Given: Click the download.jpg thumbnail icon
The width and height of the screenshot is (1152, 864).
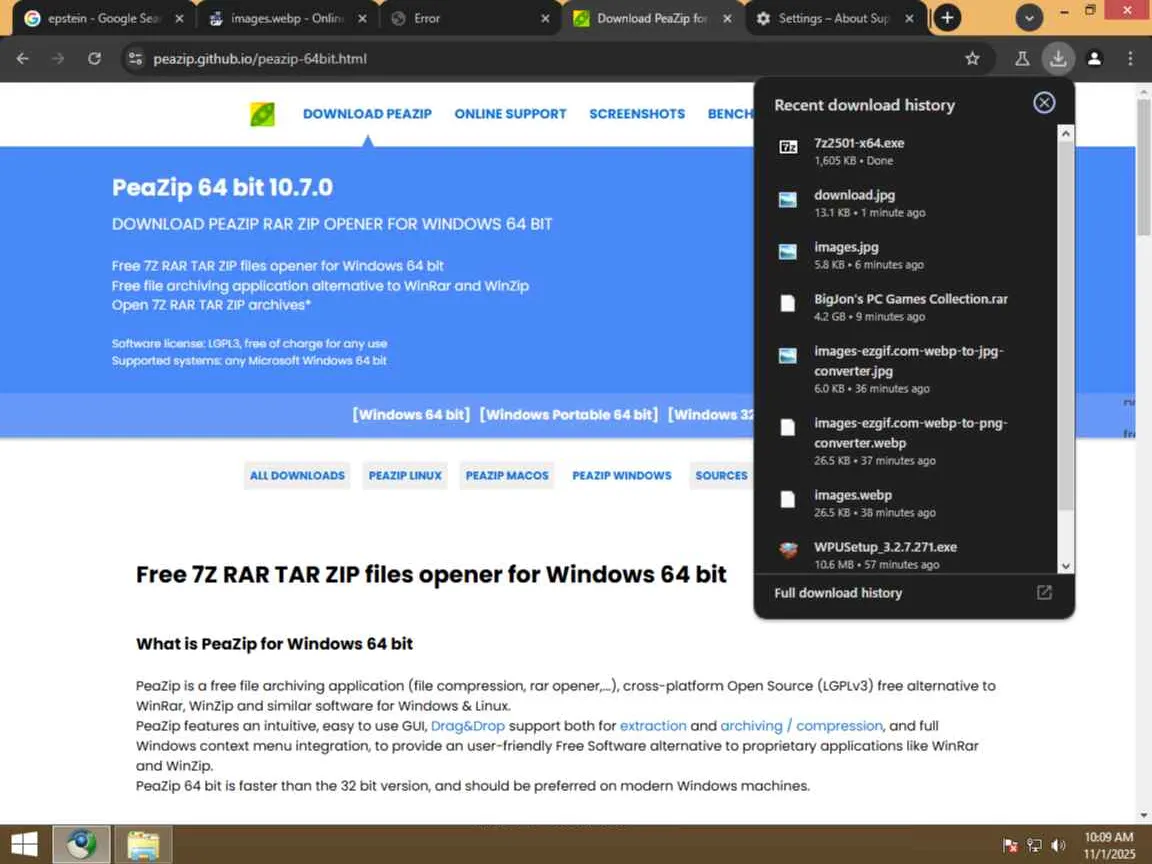Looking at the screenshot, I should point(788,199).
